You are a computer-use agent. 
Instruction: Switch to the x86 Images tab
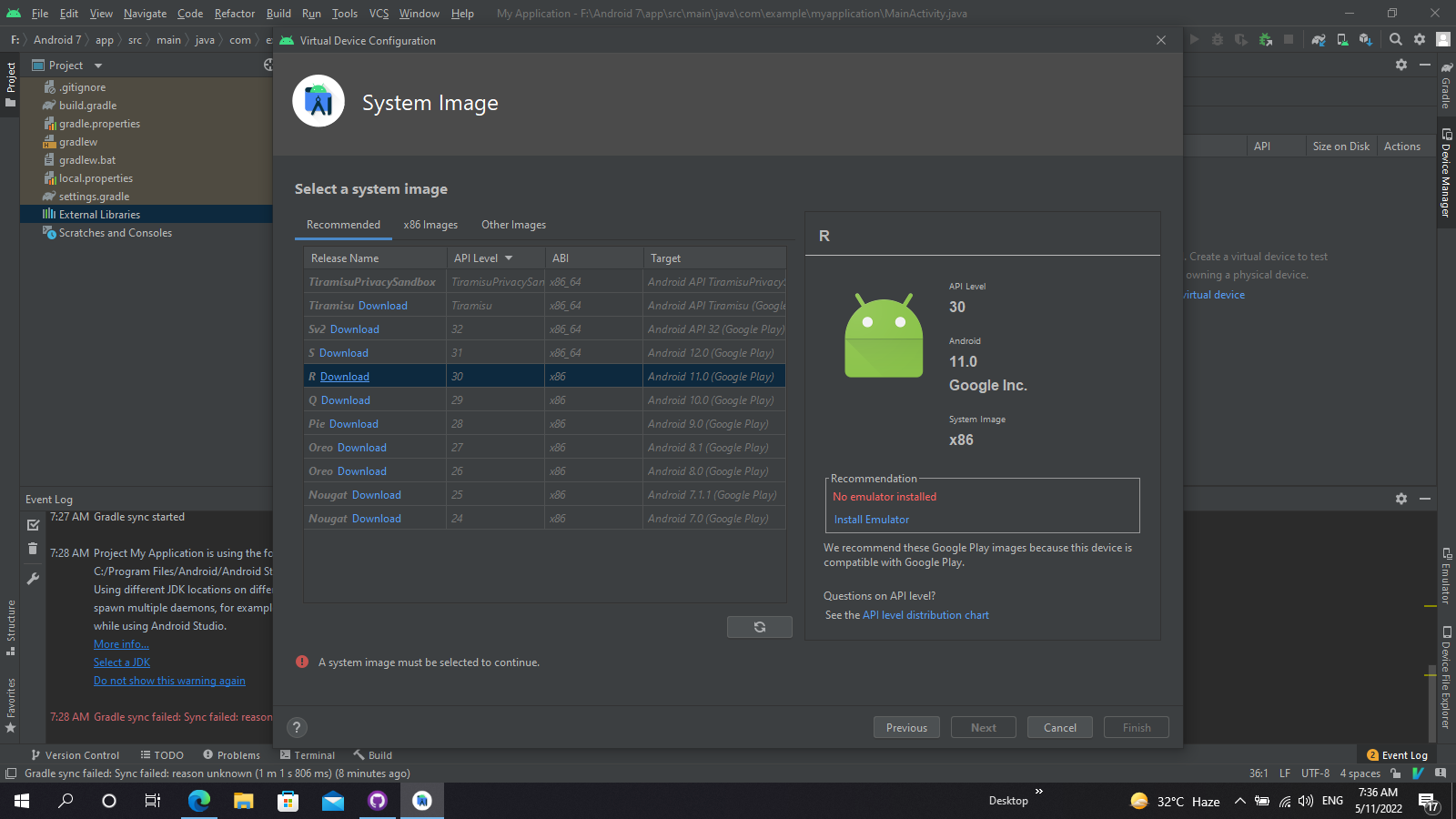430,224
